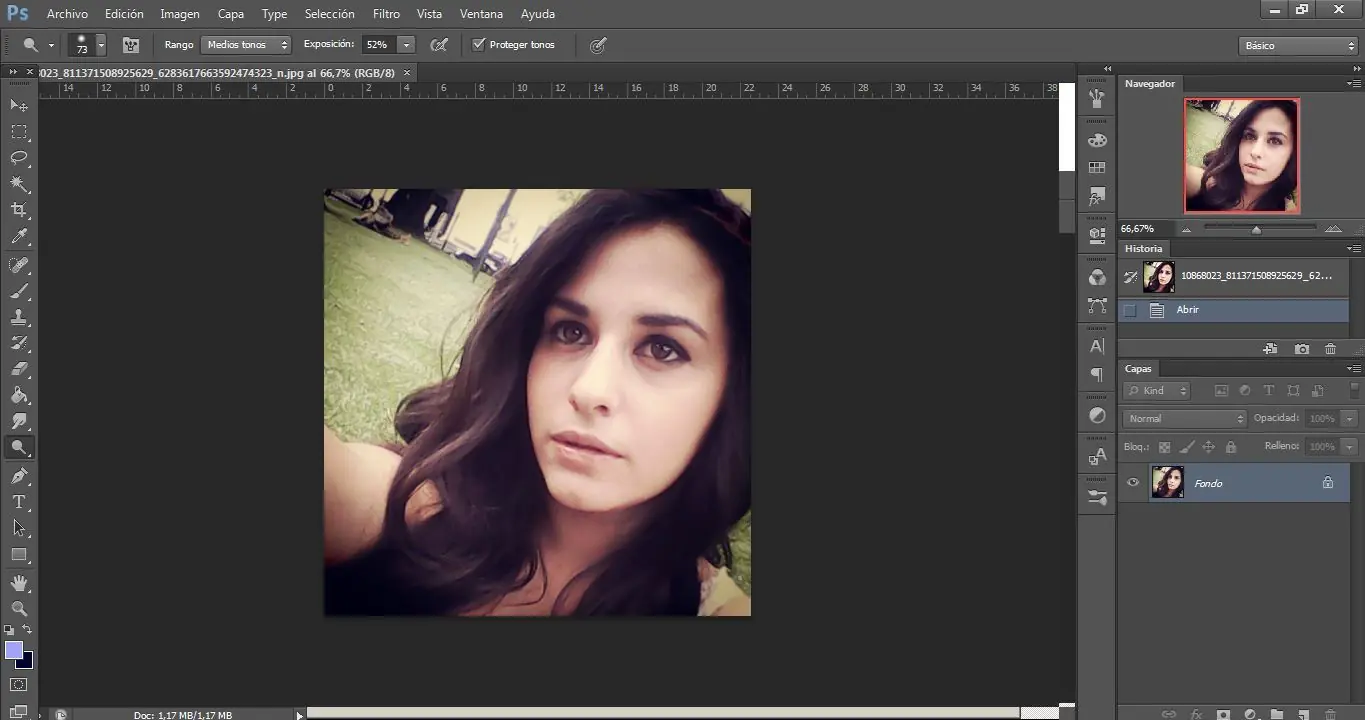Open the Rango Medios tonos dropdown
This screenshot has height=720, width=1365.
tap(246, 45)
